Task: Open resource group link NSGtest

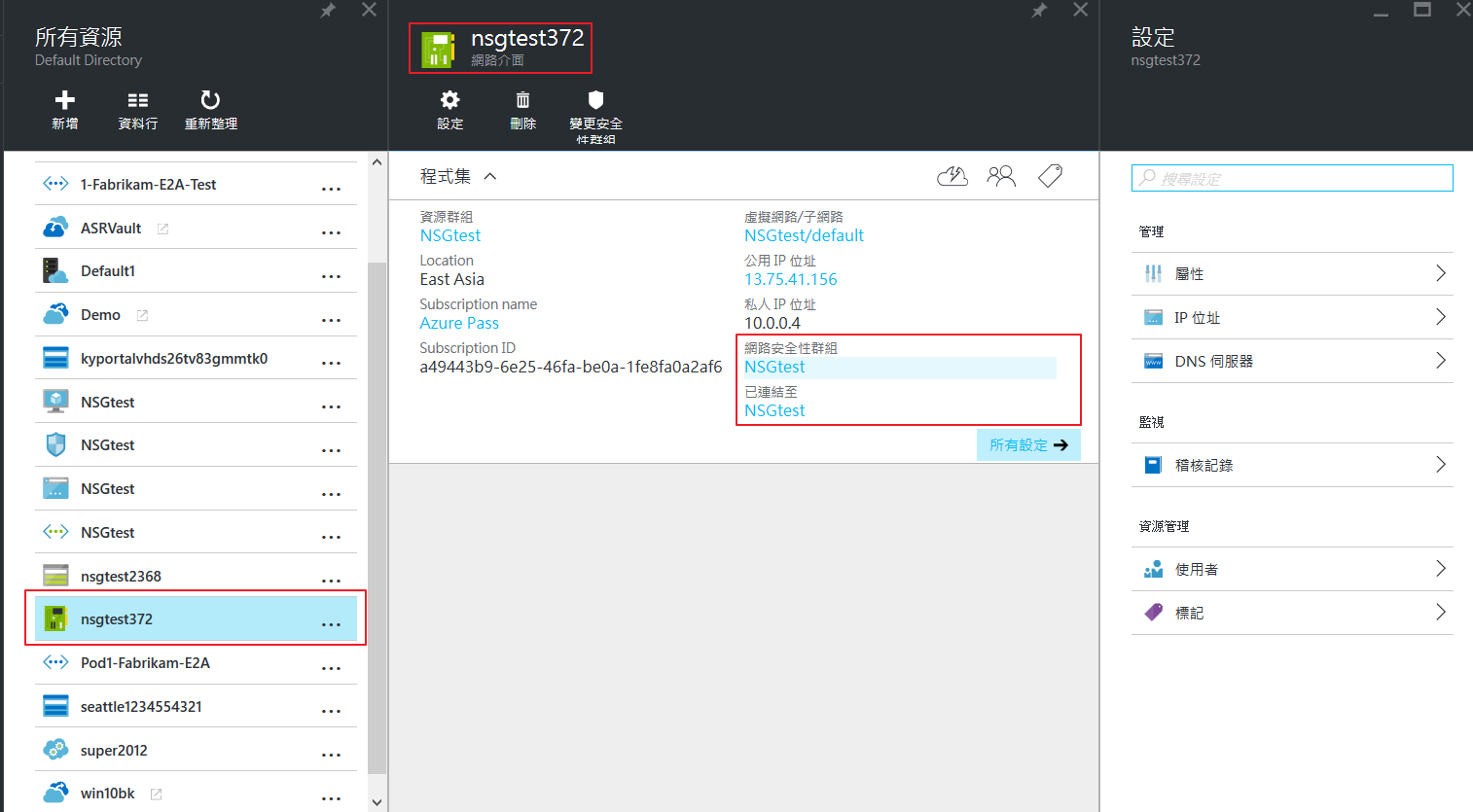Action: tap(450, 235)
